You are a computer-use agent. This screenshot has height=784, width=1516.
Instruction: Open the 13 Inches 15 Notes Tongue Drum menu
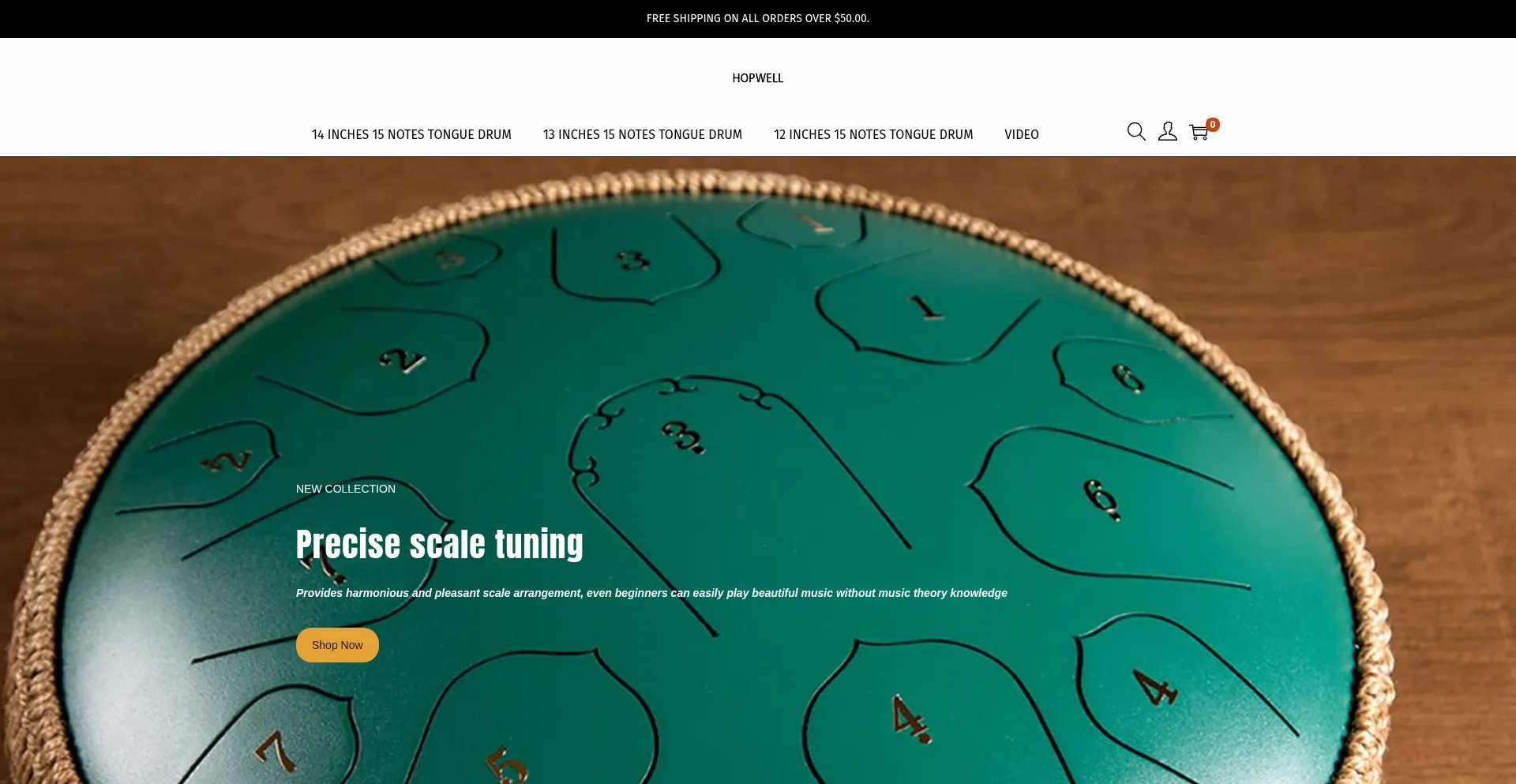point(642,134)
